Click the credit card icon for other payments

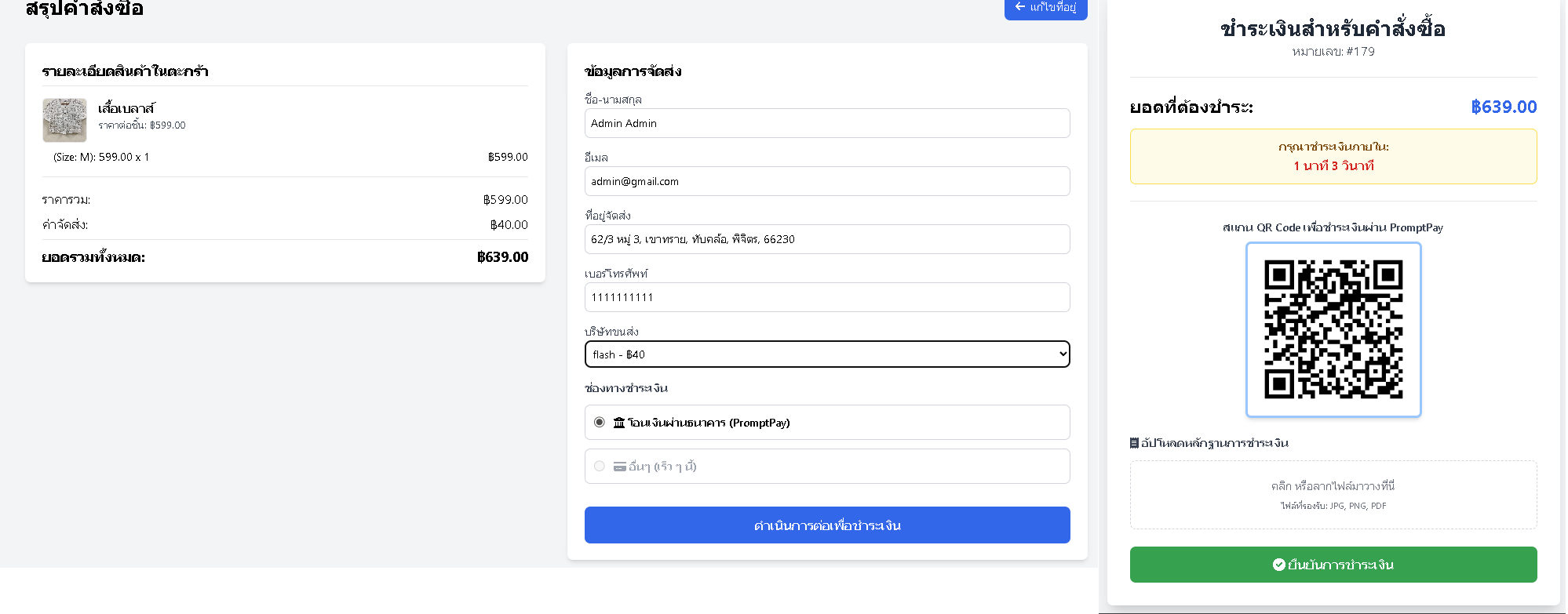click(619, 467)
